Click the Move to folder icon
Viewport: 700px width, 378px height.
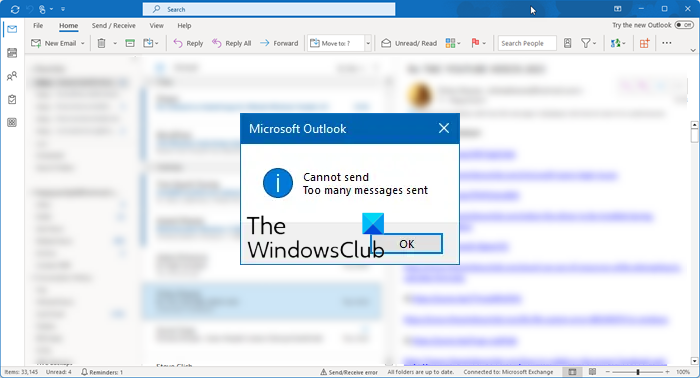pyautogui.click(x=148, y=43)
